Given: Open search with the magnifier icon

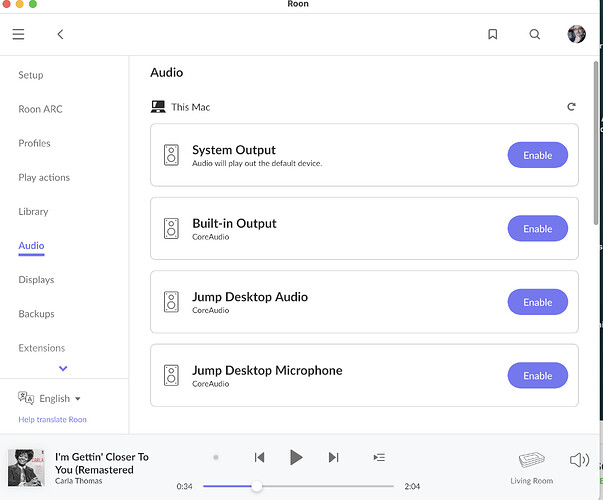Looking at the screenshot, I should [535, 34].
